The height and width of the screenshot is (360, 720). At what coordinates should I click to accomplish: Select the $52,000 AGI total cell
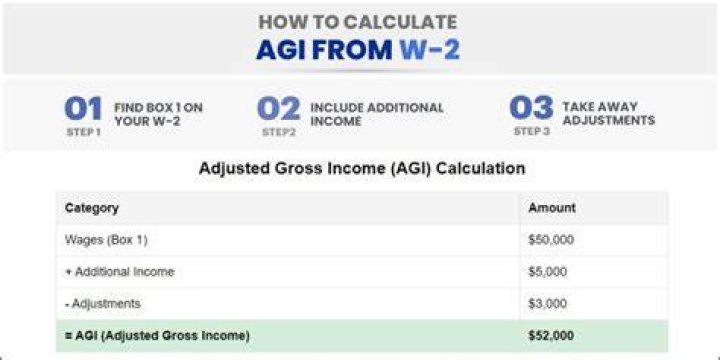point(551,336)
